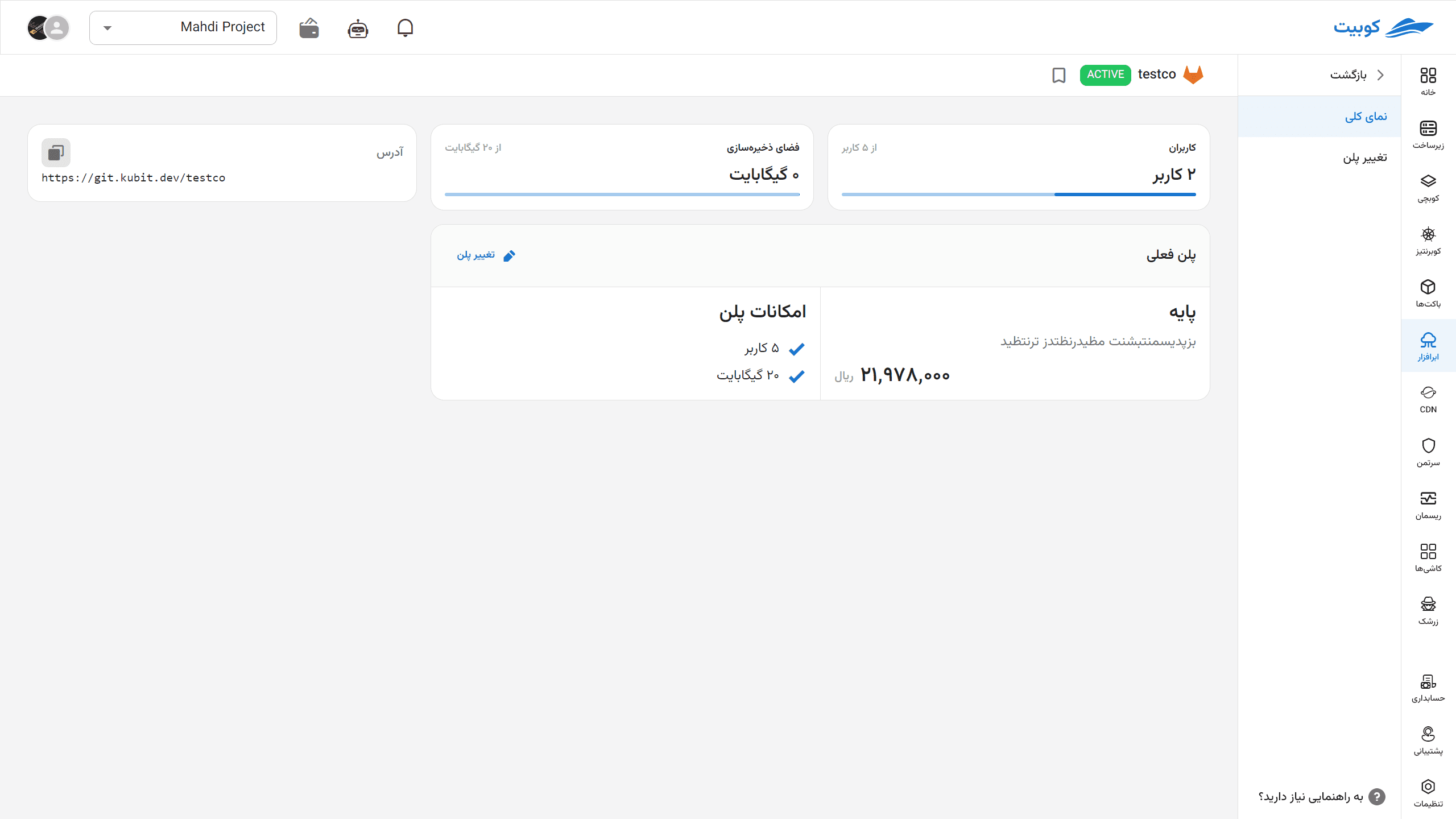Open the robot assistant icon

358,28
